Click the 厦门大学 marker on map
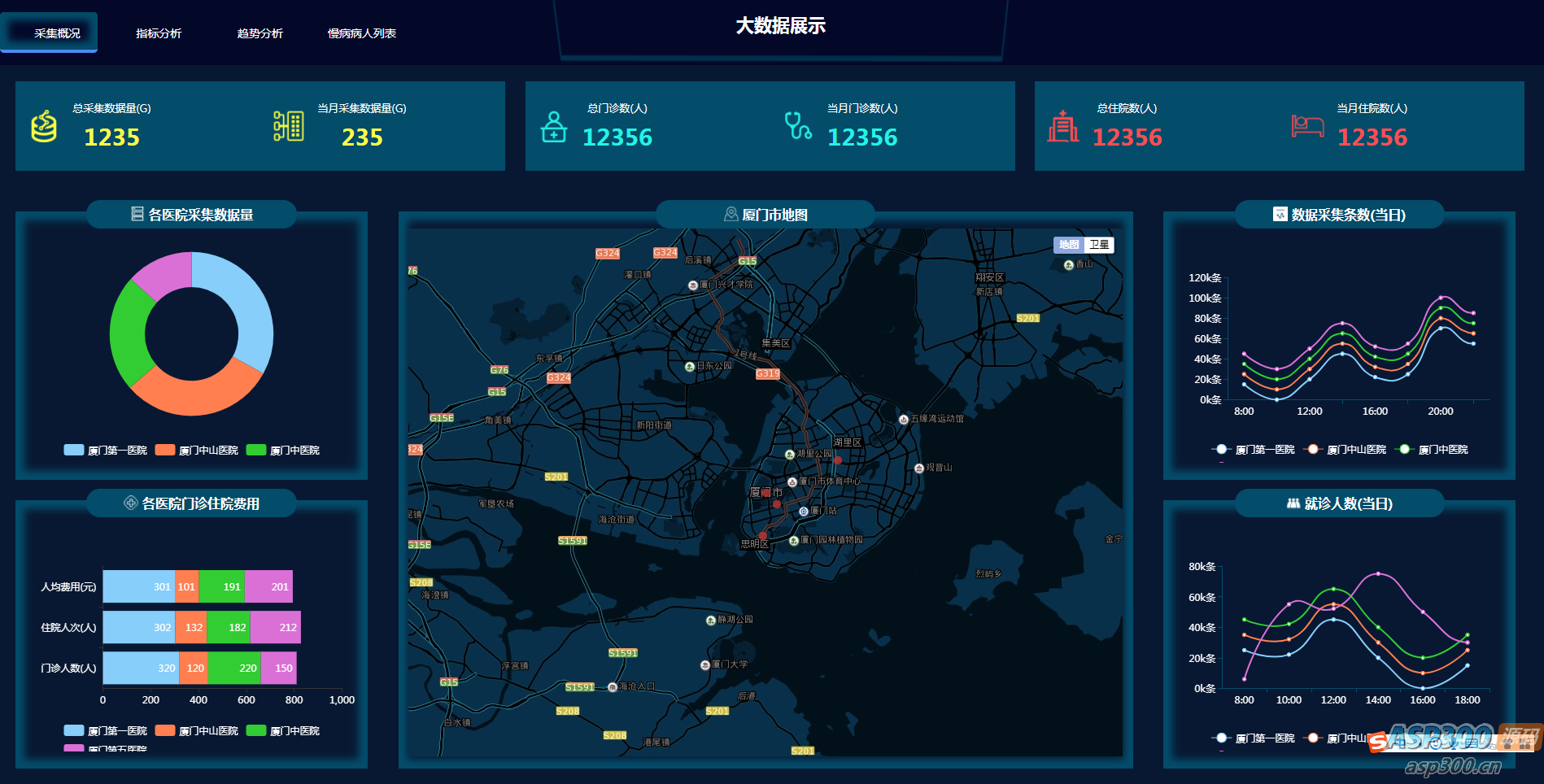The width and height of the screenshot is (1544, 784). point(705,664)
